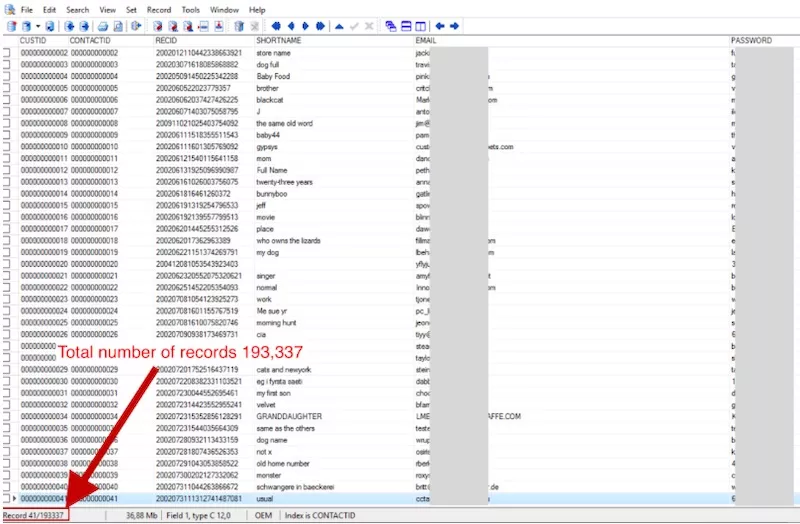Open the Search menu
Viewport: 800px width, 524px height.
(x=78, y=10)
